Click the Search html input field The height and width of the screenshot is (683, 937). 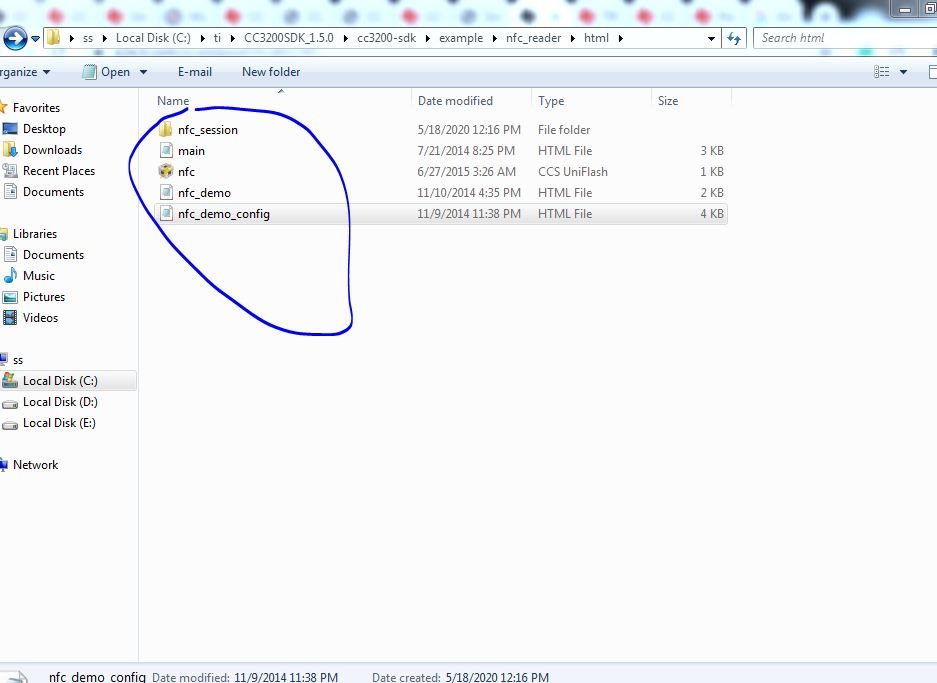pyautogui.click(x=845, y=38)
